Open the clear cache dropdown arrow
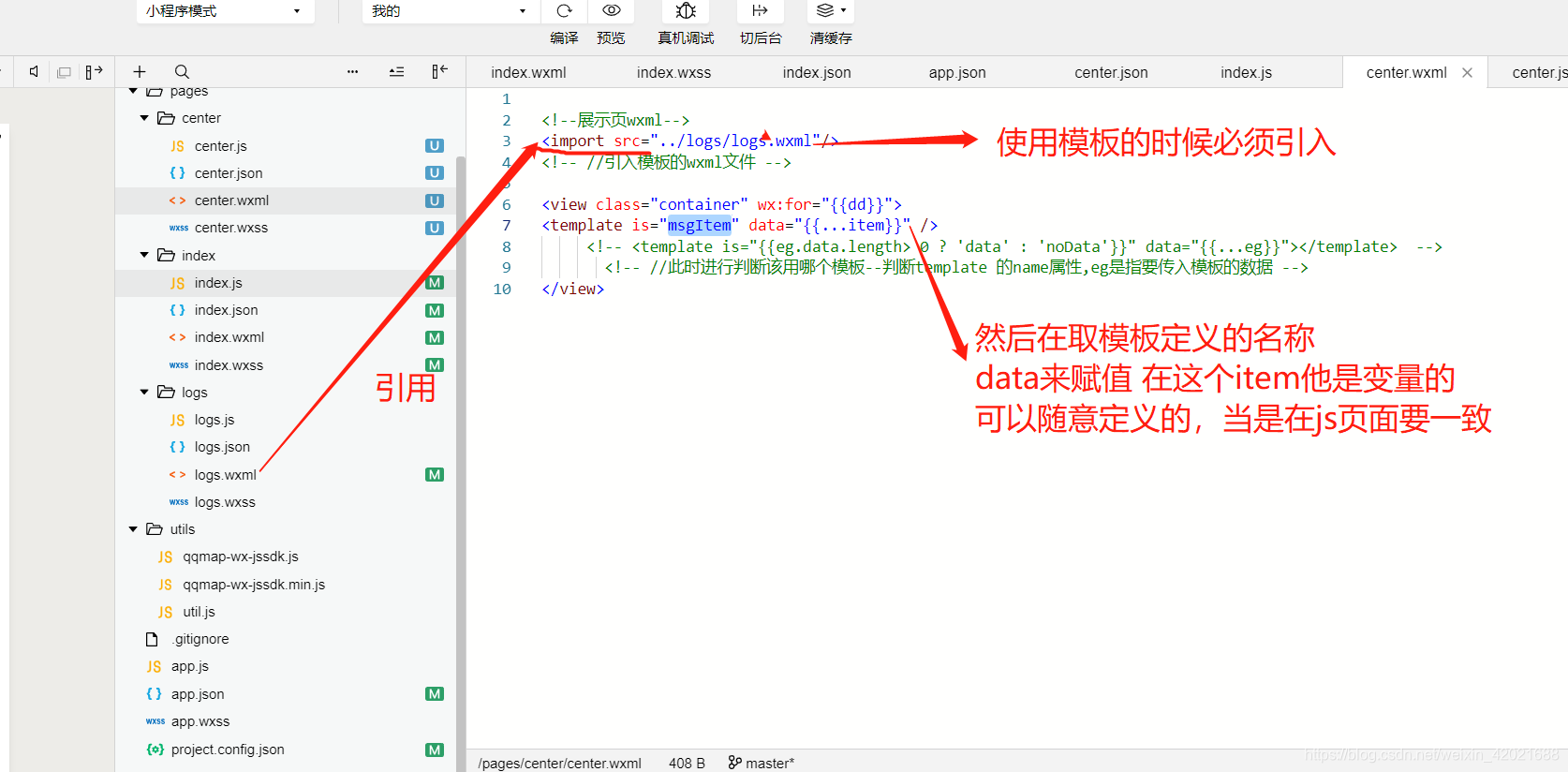The height and width of the screenshot is (772, 1568). point(844,10)
